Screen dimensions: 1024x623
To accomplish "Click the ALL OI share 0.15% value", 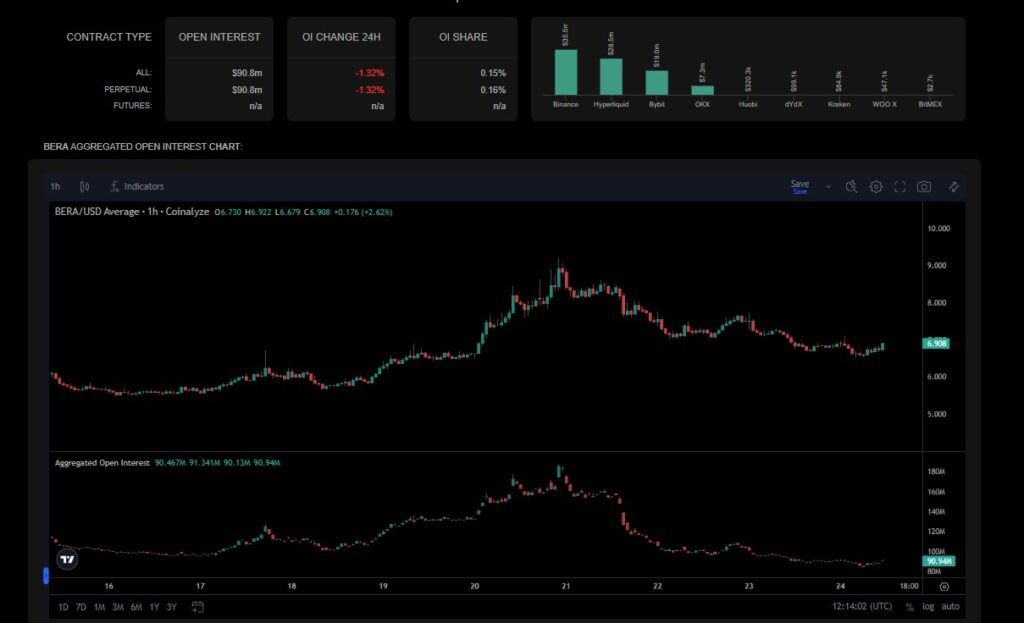I will coord(493,72).
